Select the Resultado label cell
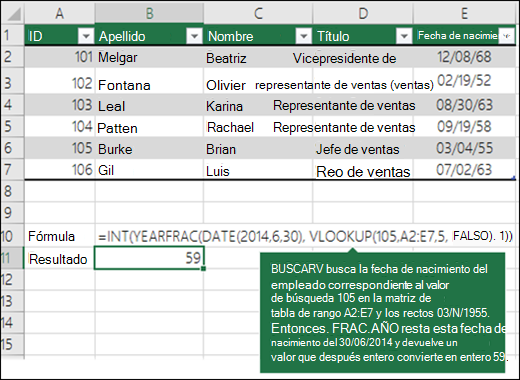The width and height of the screenshot is (520, 380). [60, 258]
